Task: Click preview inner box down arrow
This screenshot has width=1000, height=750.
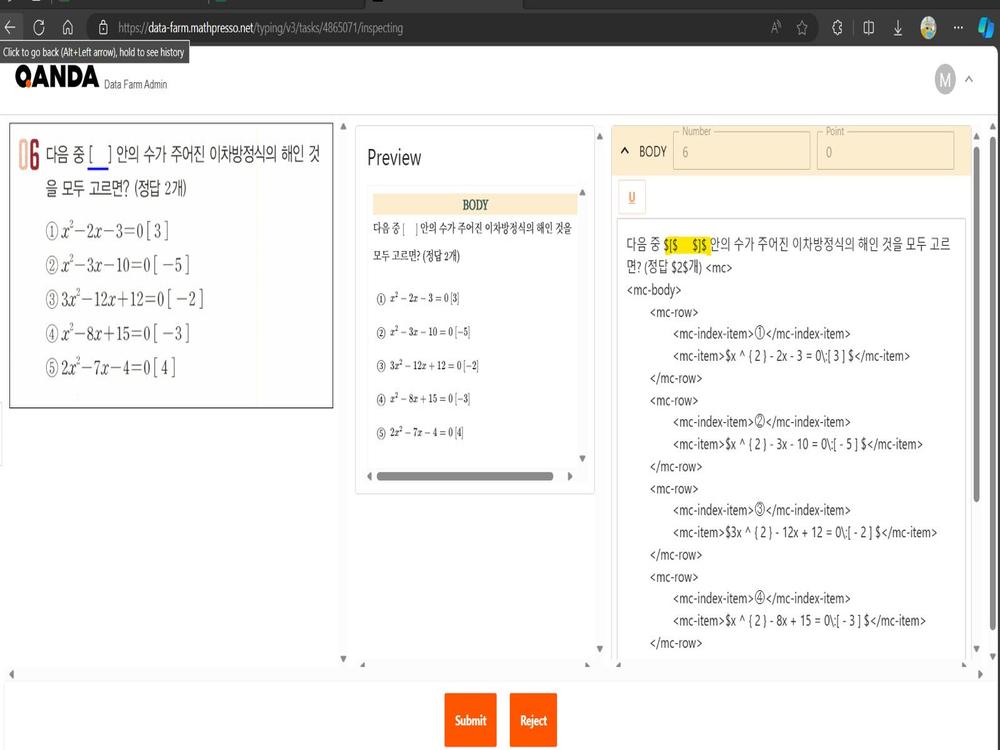Action: point(582,459)
